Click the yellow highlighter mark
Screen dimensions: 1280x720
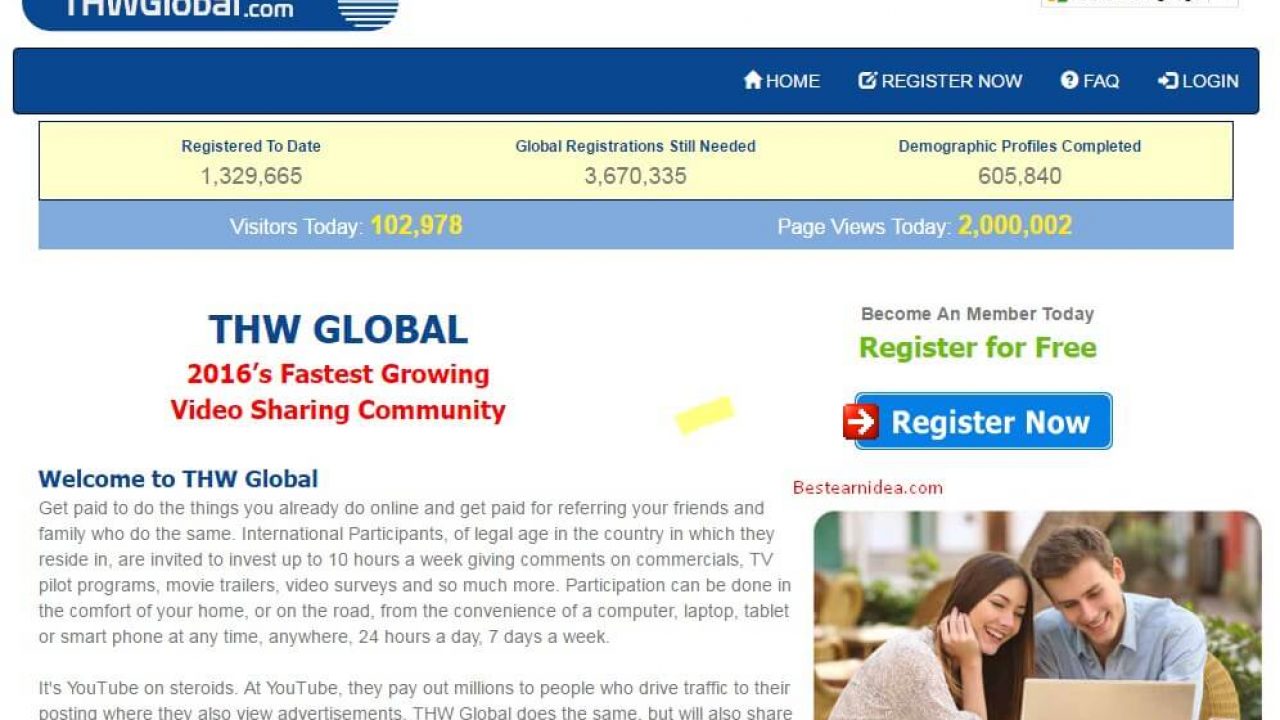[705, 414]
